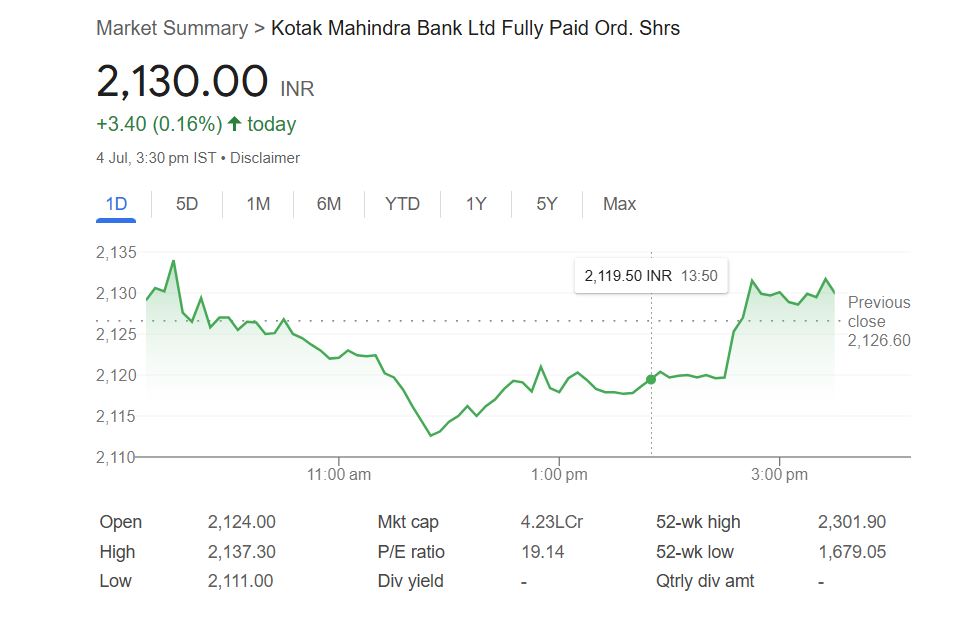Viewport: 975px width, 617px height.
Task: Click the 52-wk high value
Action: coord(851,522)
